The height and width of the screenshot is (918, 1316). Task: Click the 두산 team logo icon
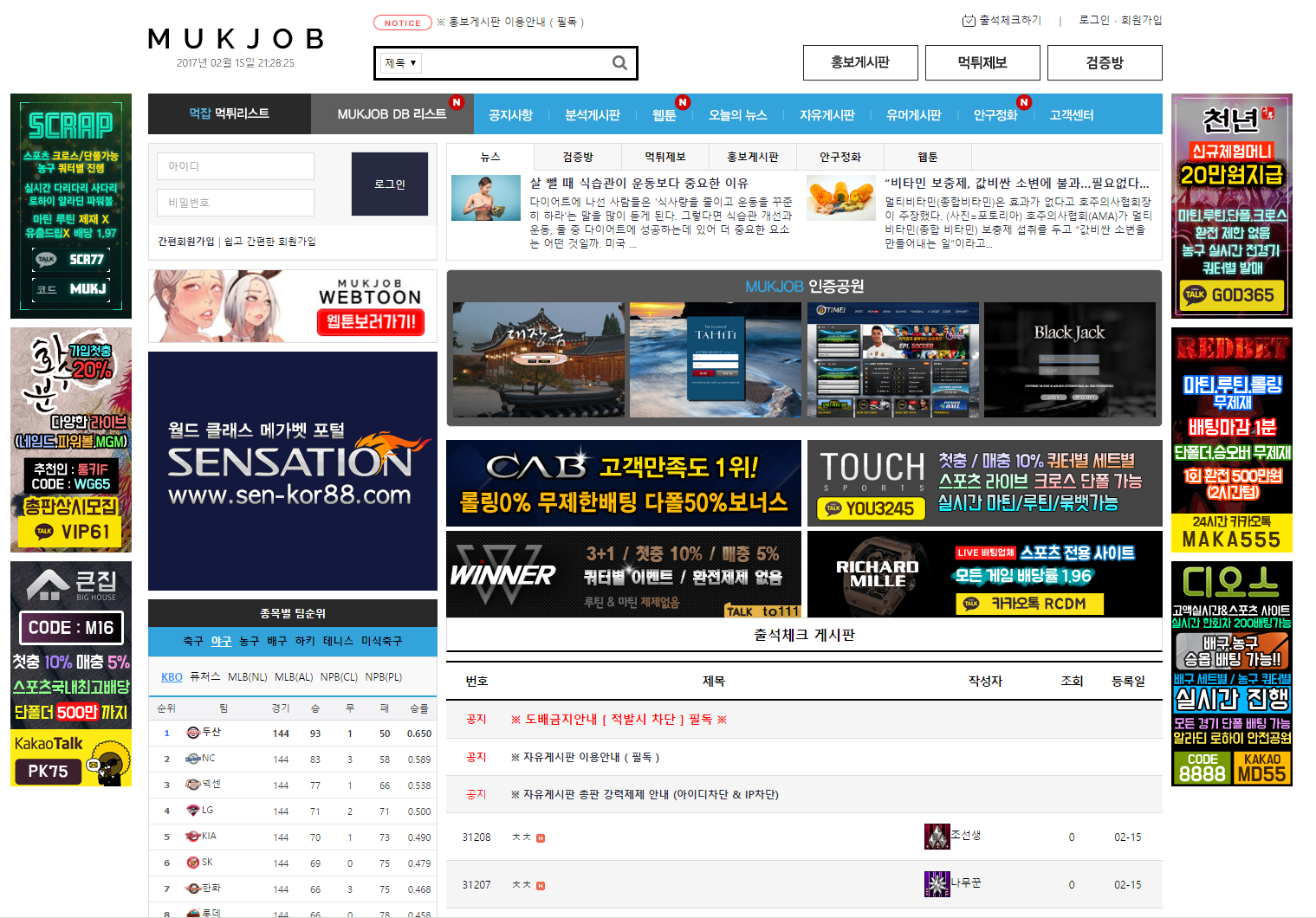coord(193,733)
